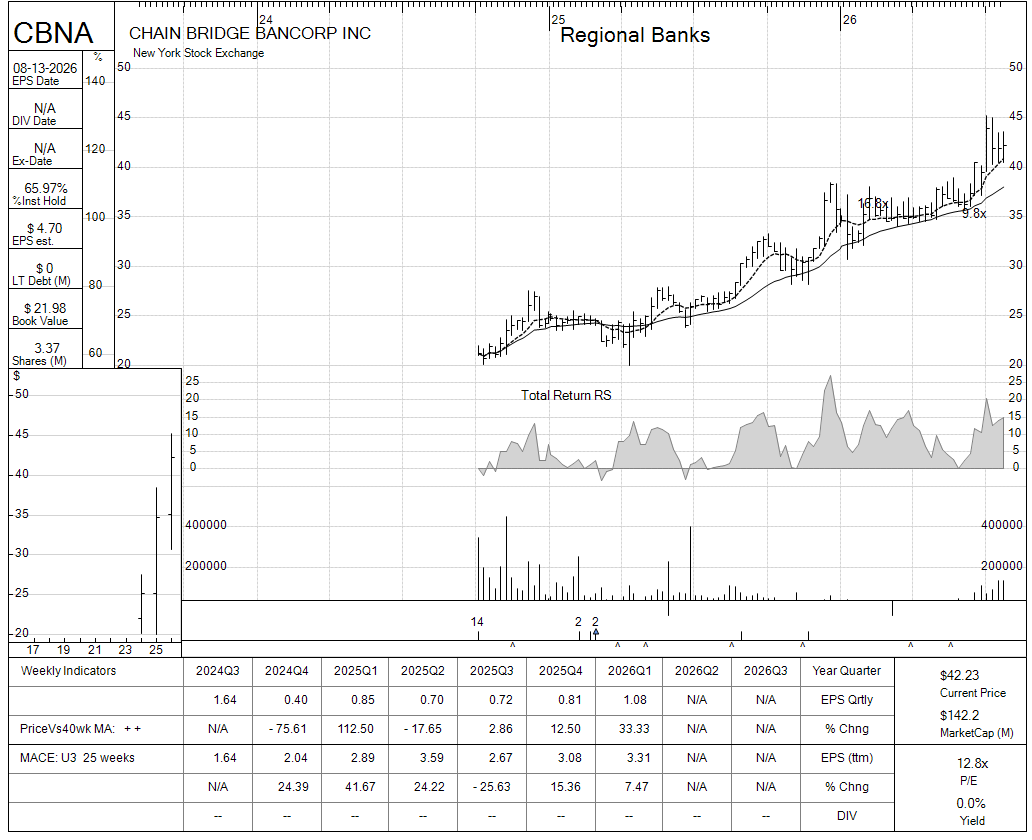
Task: Click the 41.67 ttm percent change cell
Action: coord(360,787)
